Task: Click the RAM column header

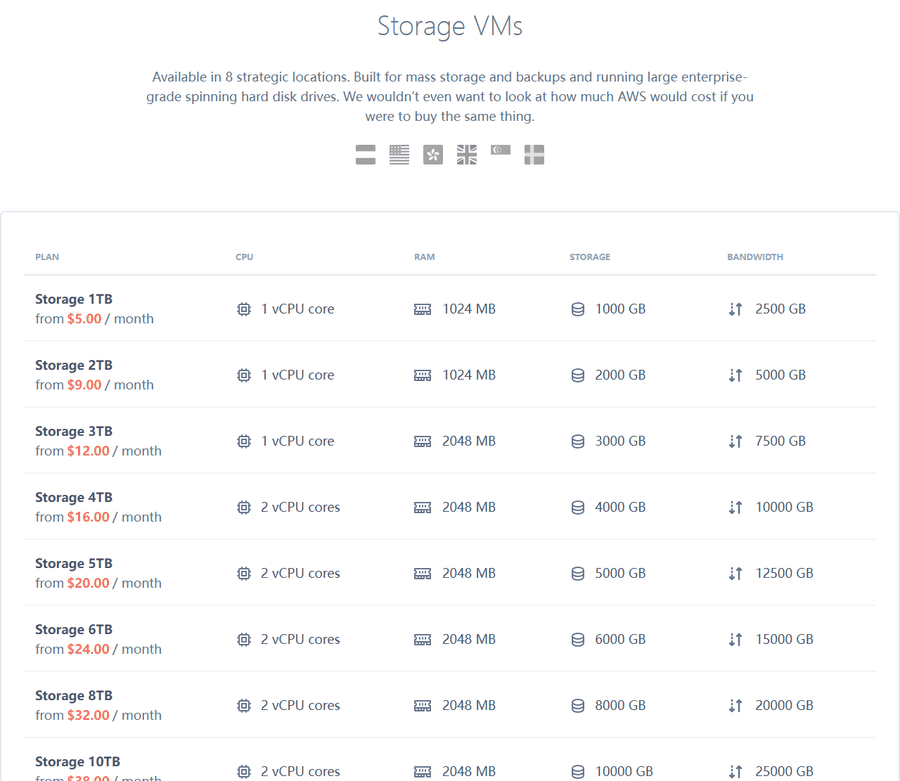Action: 425,257
